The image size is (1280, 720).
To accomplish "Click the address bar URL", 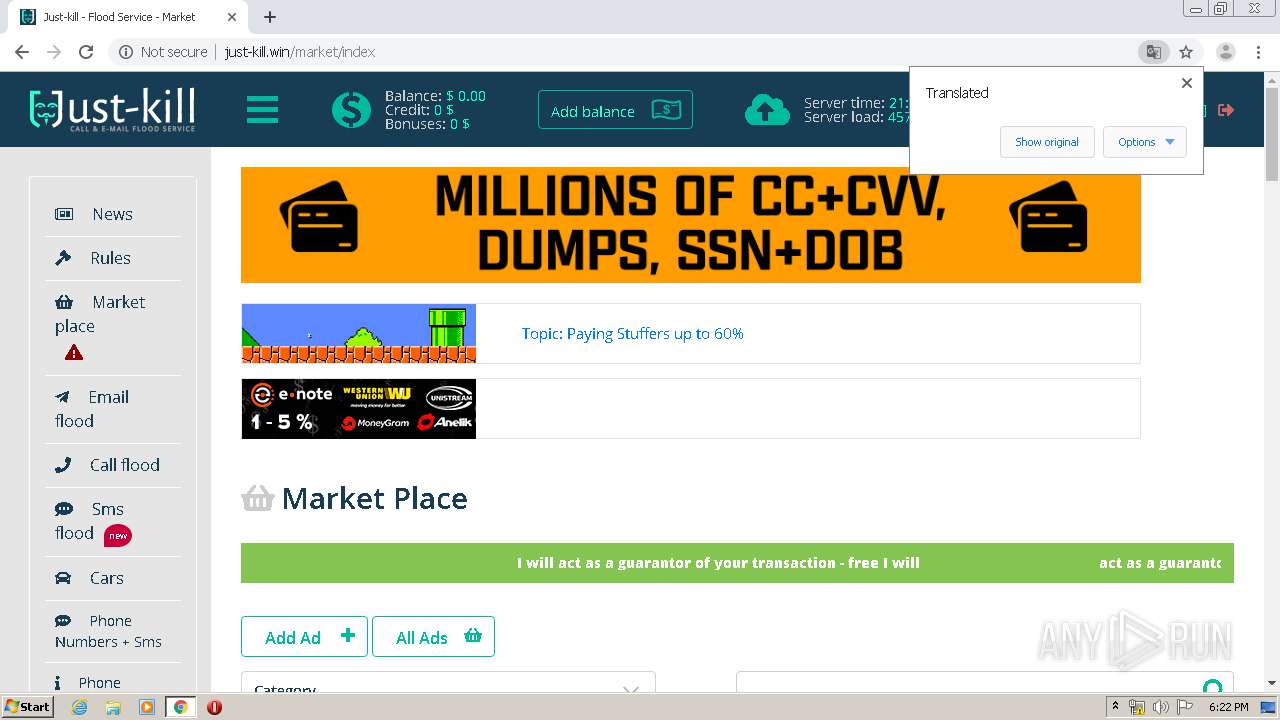I will pyautogui.click(x=300, y=52).
